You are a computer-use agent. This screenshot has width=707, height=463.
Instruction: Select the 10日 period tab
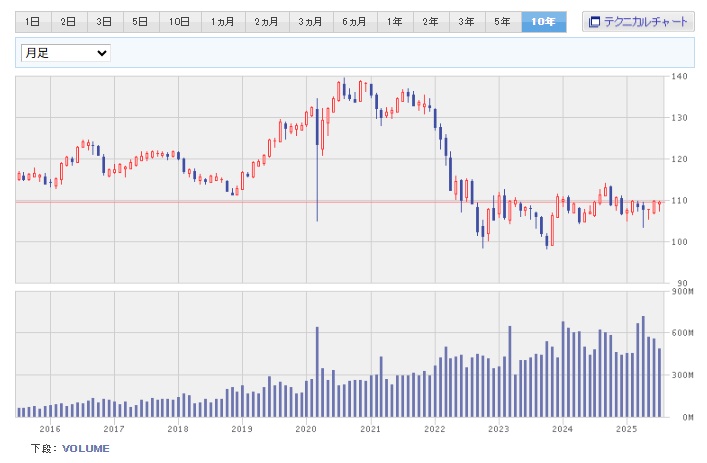click(180, 22)
